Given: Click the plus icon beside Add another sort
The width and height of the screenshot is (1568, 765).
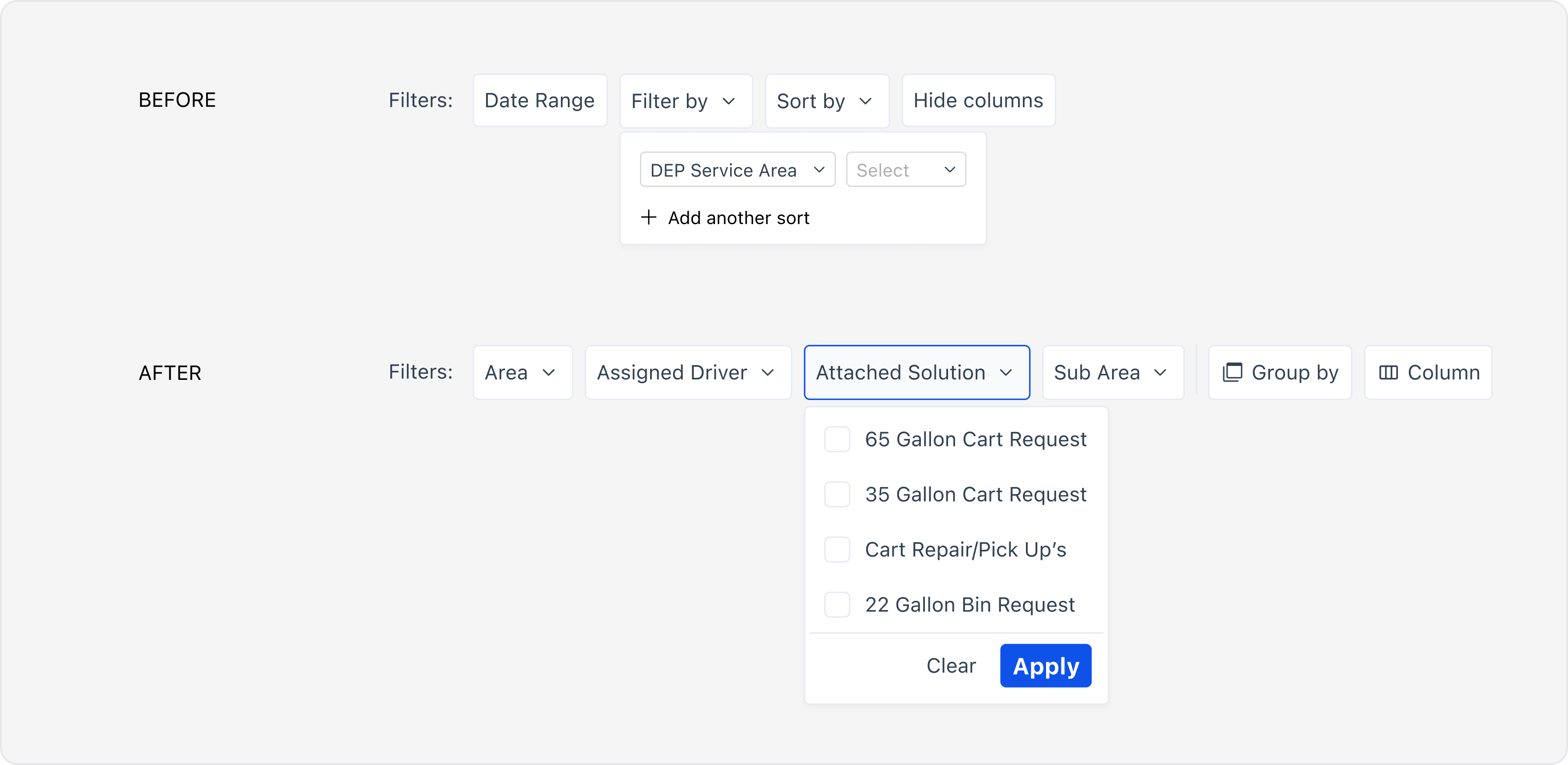Looking at the screenshot, I should [649, 218].
